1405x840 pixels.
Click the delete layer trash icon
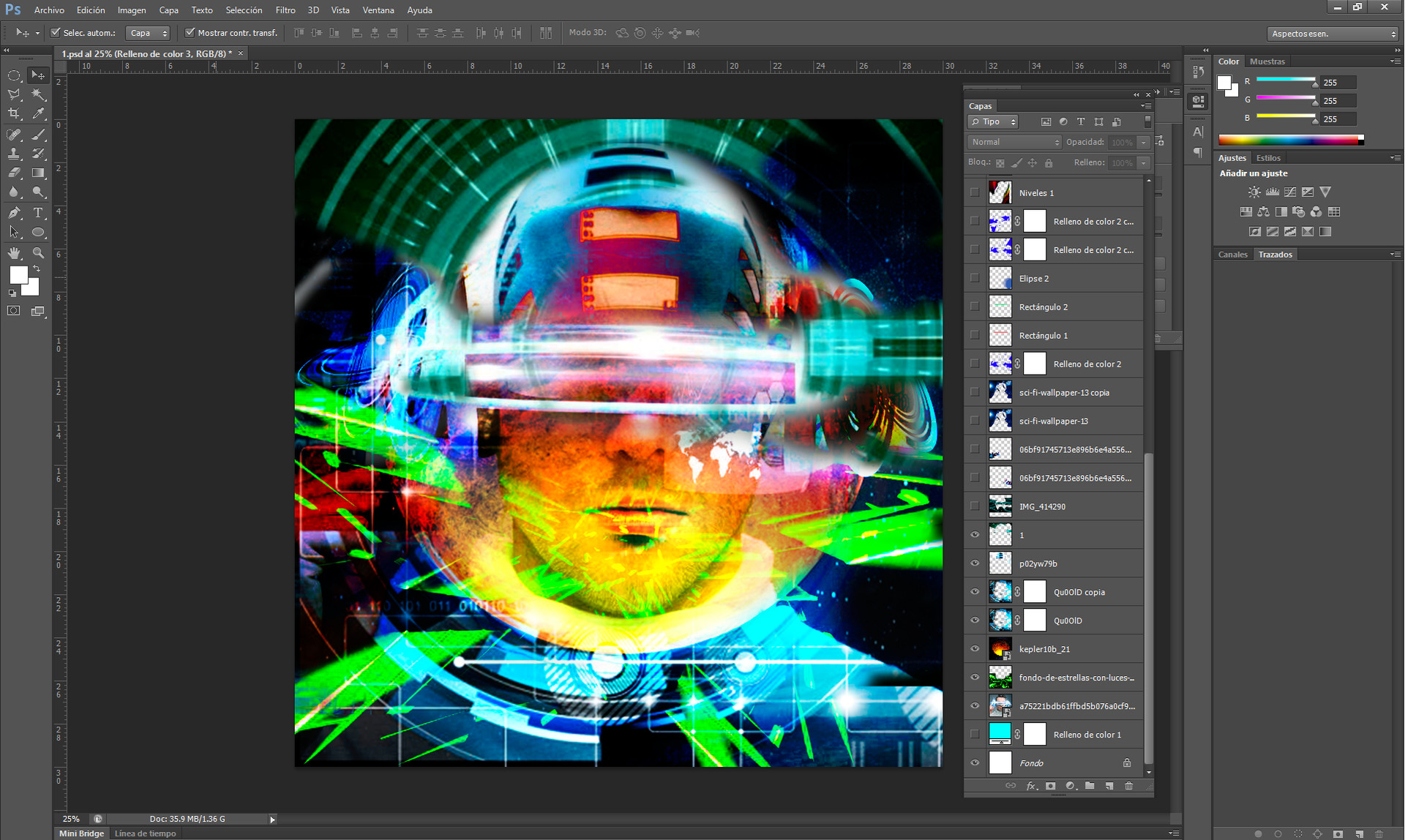click(1128, 786)
